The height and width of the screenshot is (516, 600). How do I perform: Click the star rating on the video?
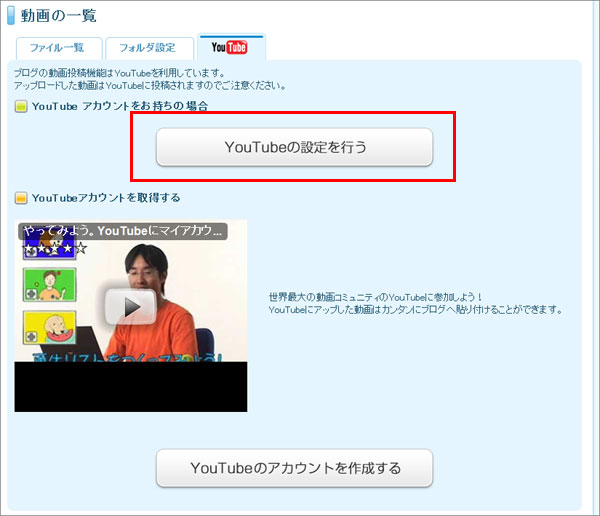click(x=55, y=249)
